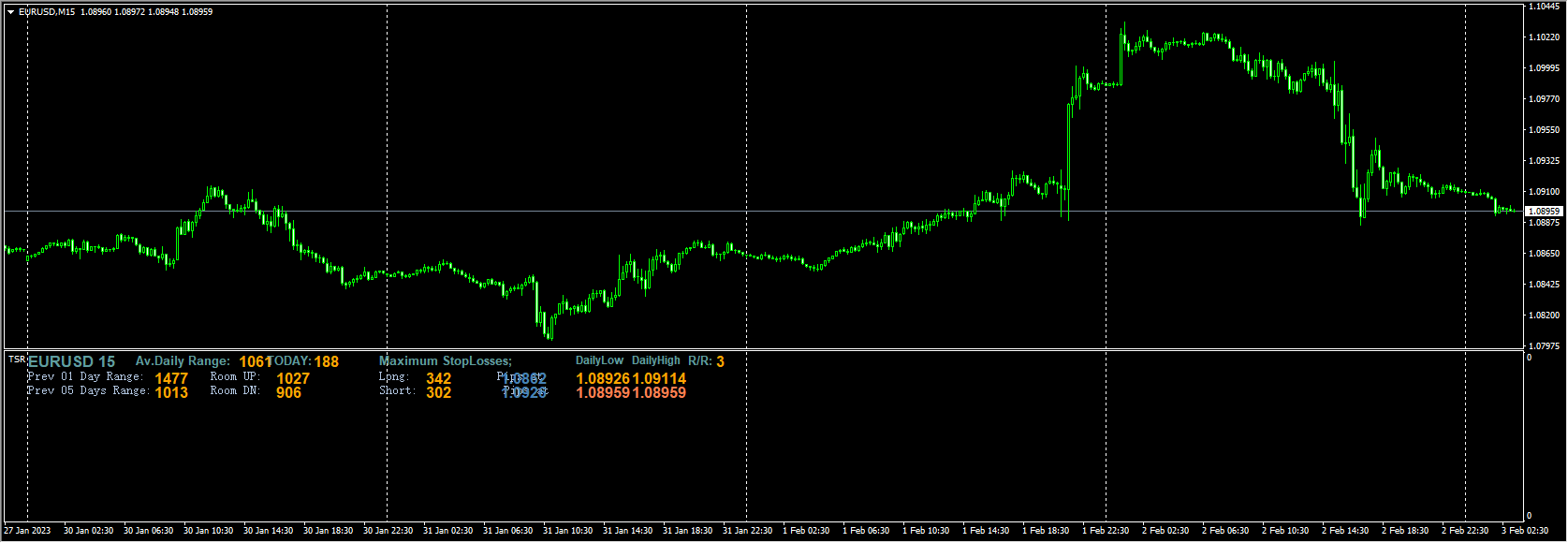Click the 31 Jan 06:30 time label

507,531
